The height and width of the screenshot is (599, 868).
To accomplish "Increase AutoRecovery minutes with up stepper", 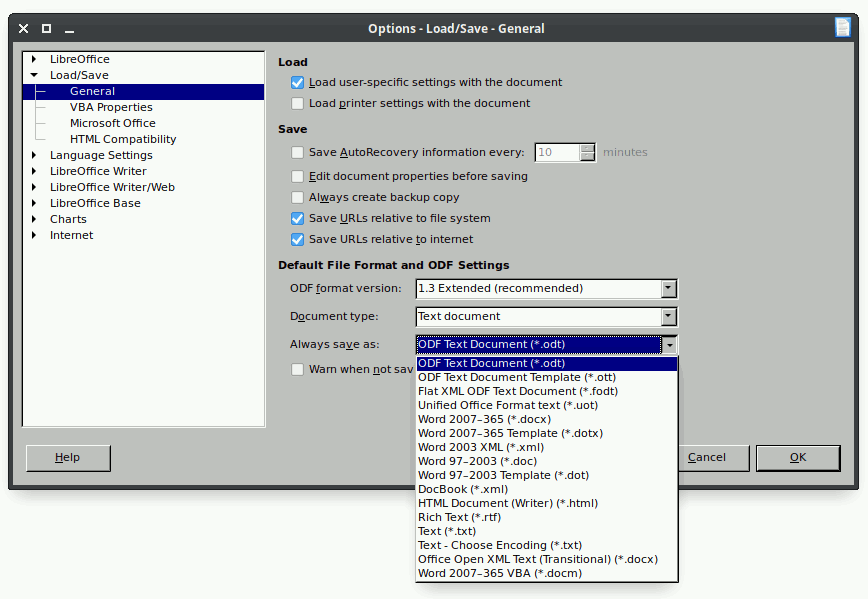I will click(587, 148).
